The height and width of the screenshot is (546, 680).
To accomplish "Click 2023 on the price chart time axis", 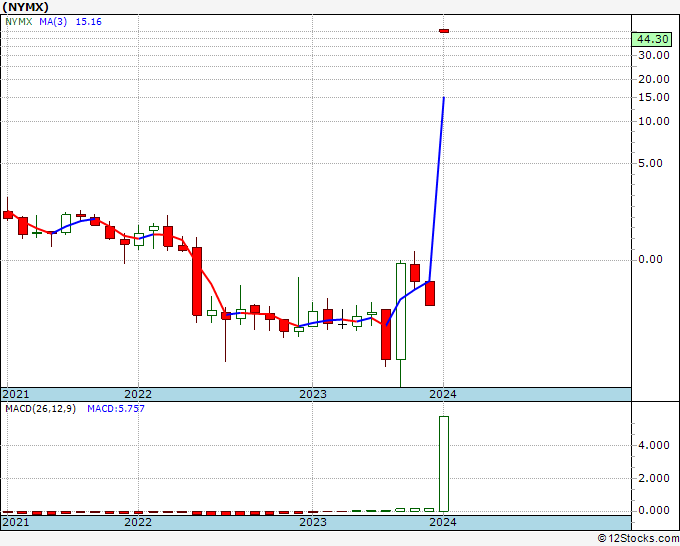I will point(313,394).
